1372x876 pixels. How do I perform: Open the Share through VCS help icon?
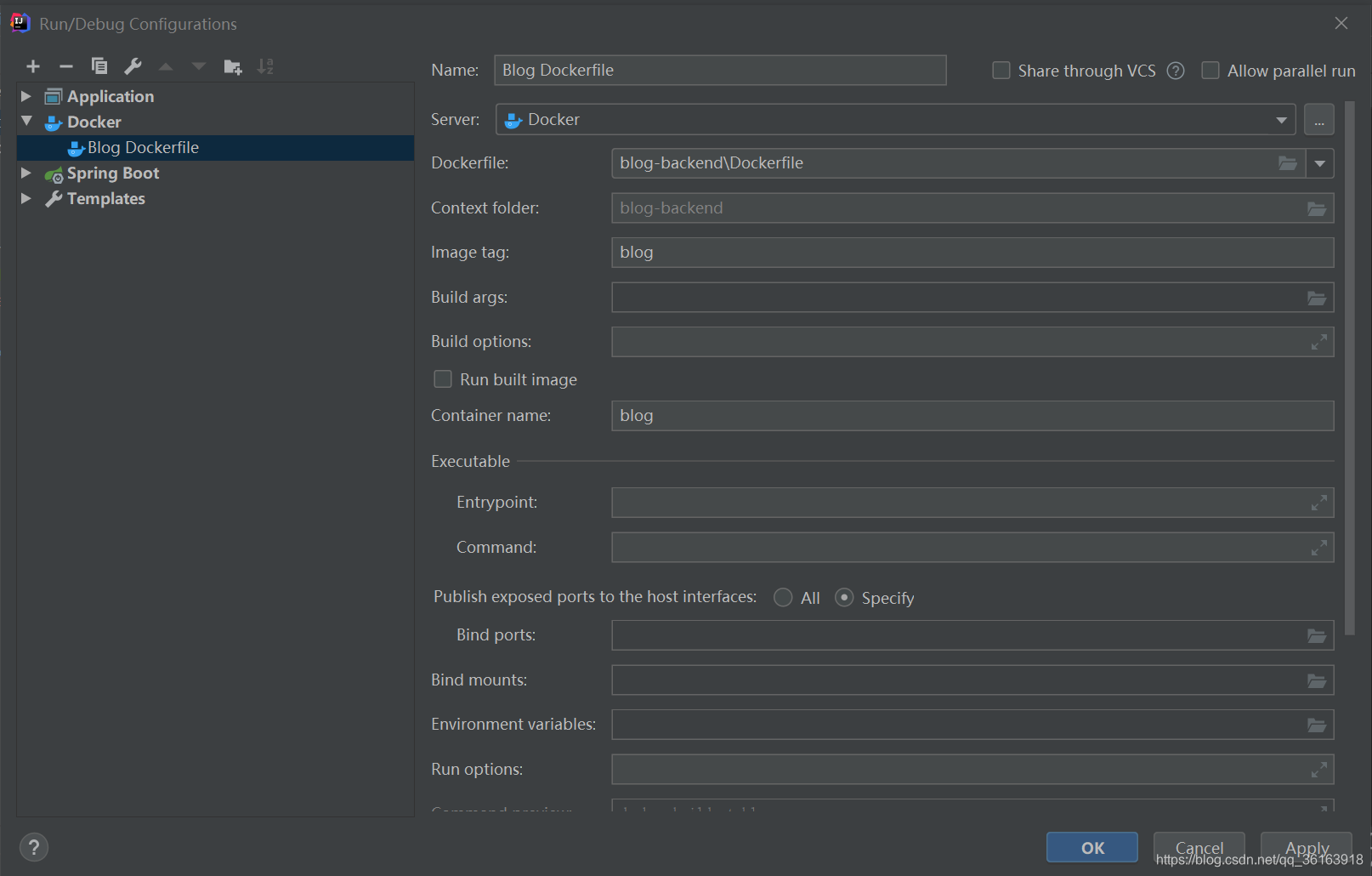(1176, 71)
